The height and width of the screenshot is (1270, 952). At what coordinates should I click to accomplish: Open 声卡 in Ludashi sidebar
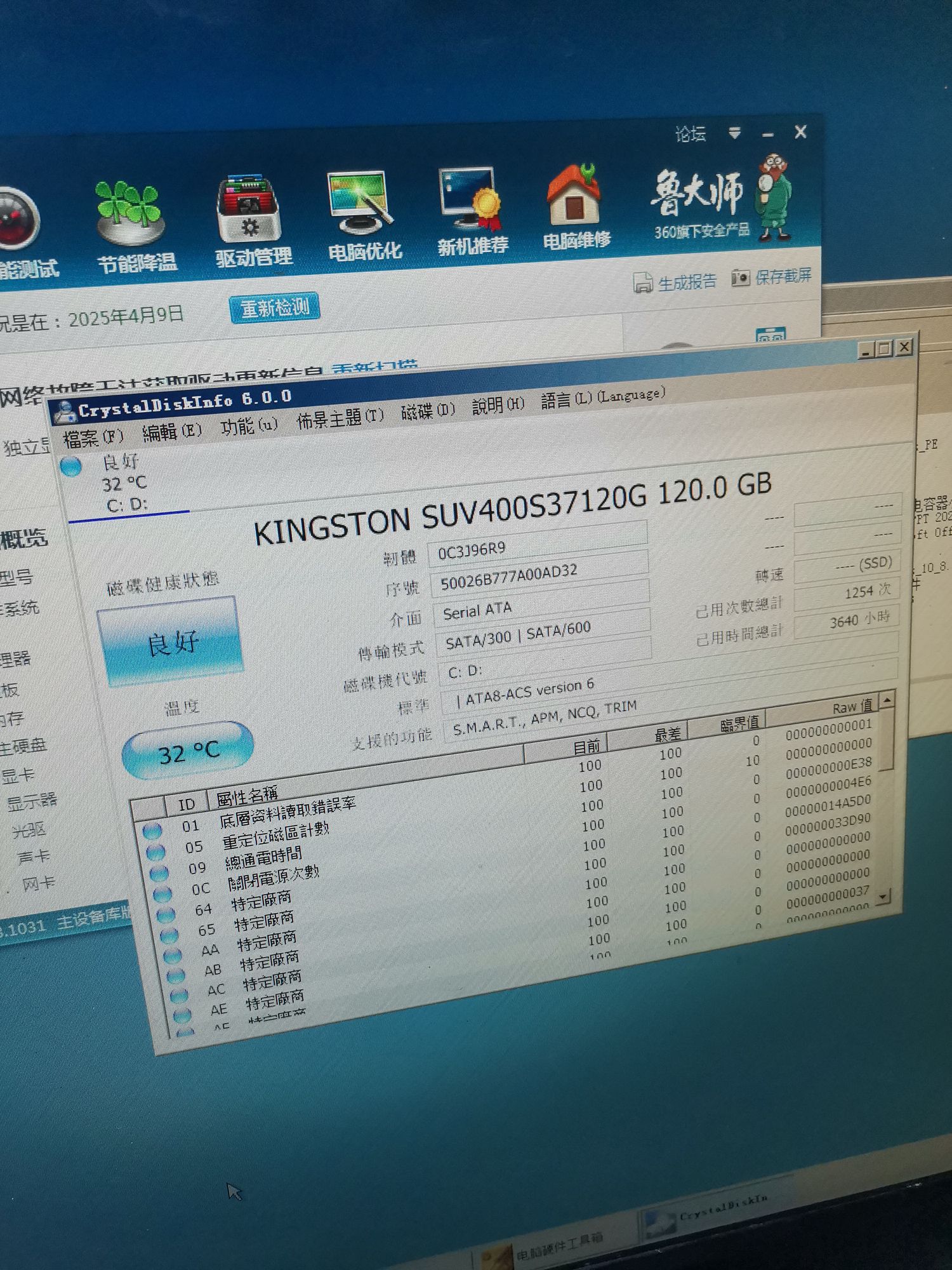point(33,856)
